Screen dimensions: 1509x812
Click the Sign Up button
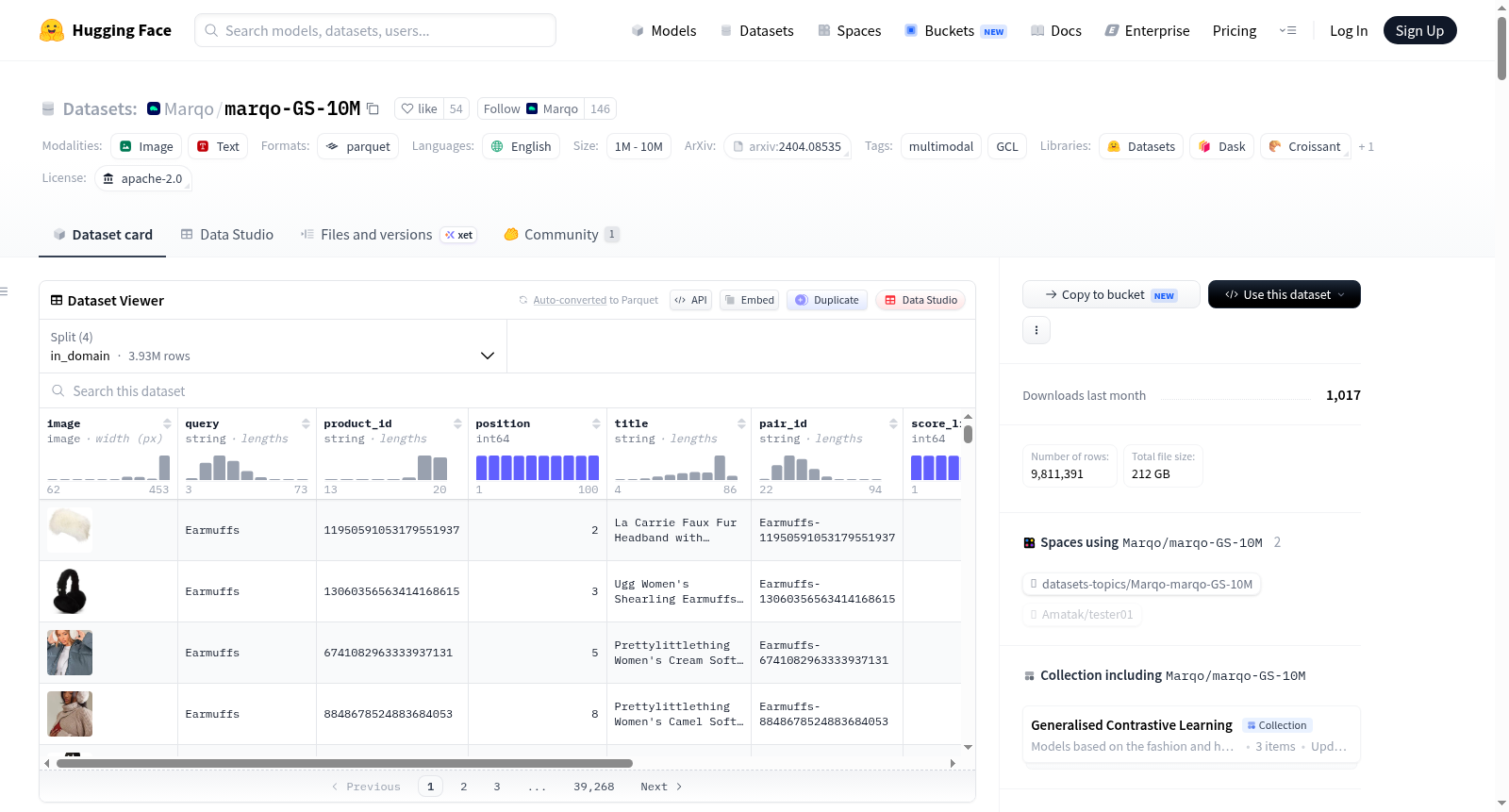pos(1419,30)
